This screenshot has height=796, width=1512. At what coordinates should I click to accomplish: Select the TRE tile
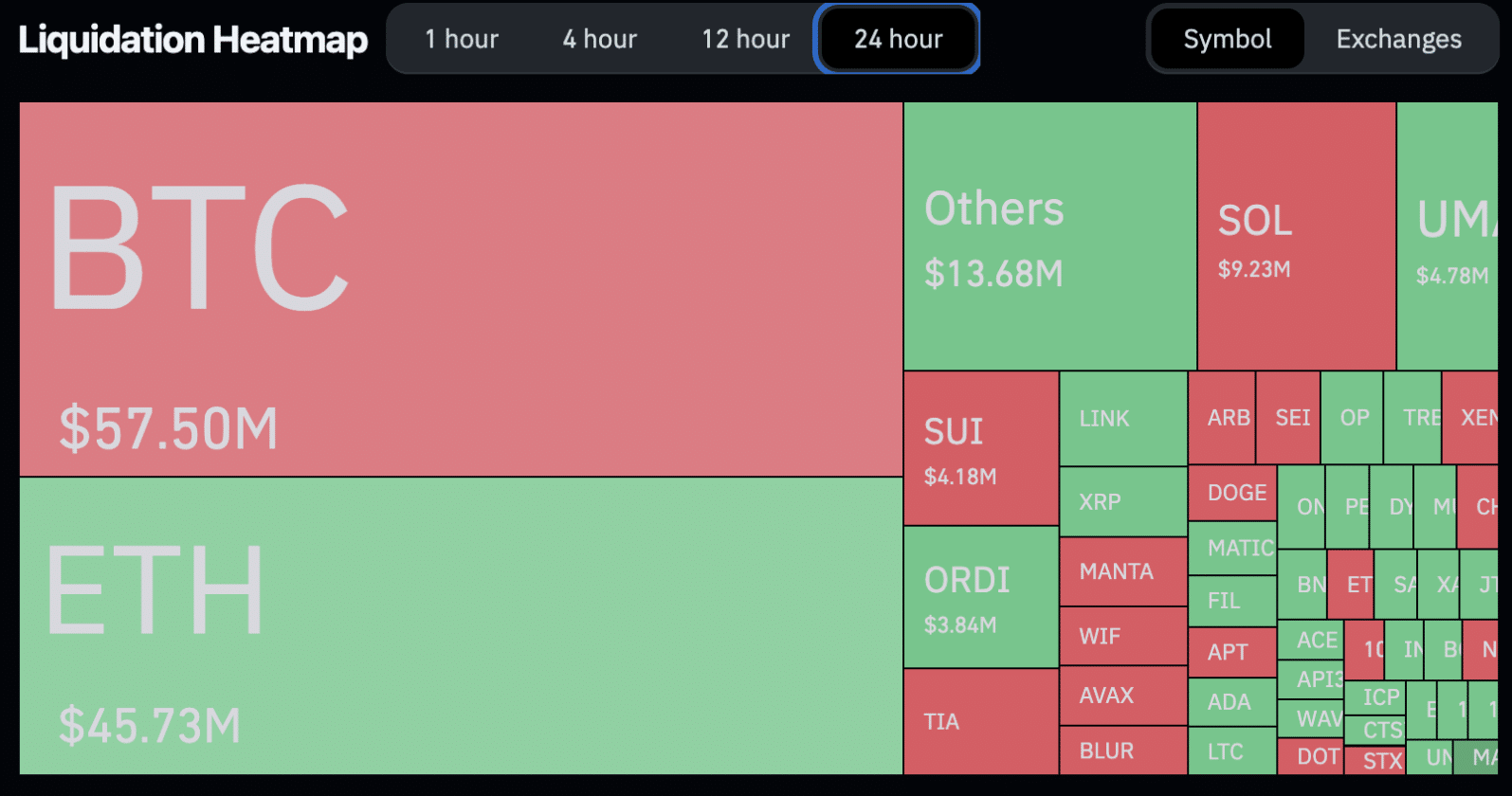pos(1412,417)
